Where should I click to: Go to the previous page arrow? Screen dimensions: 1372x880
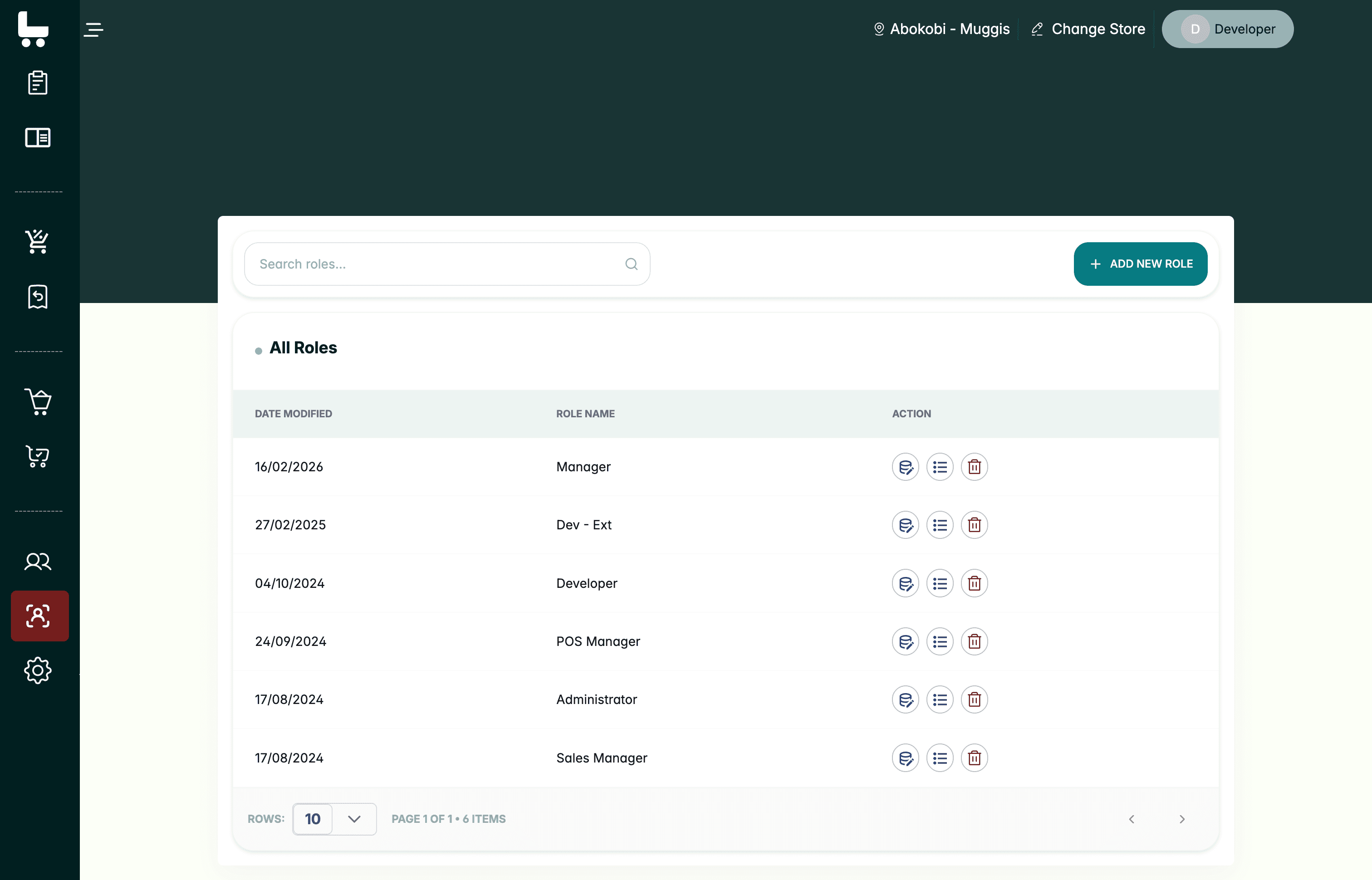(1132, 819)
